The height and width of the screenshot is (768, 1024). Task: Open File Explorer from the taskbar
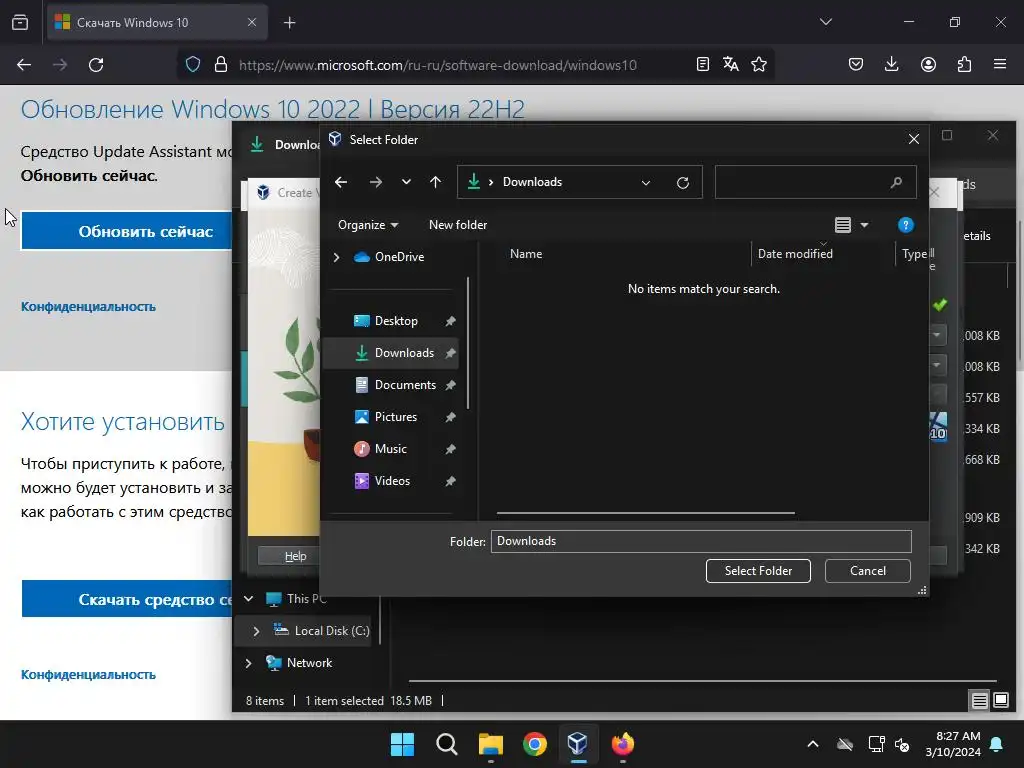tap(490, 744)
